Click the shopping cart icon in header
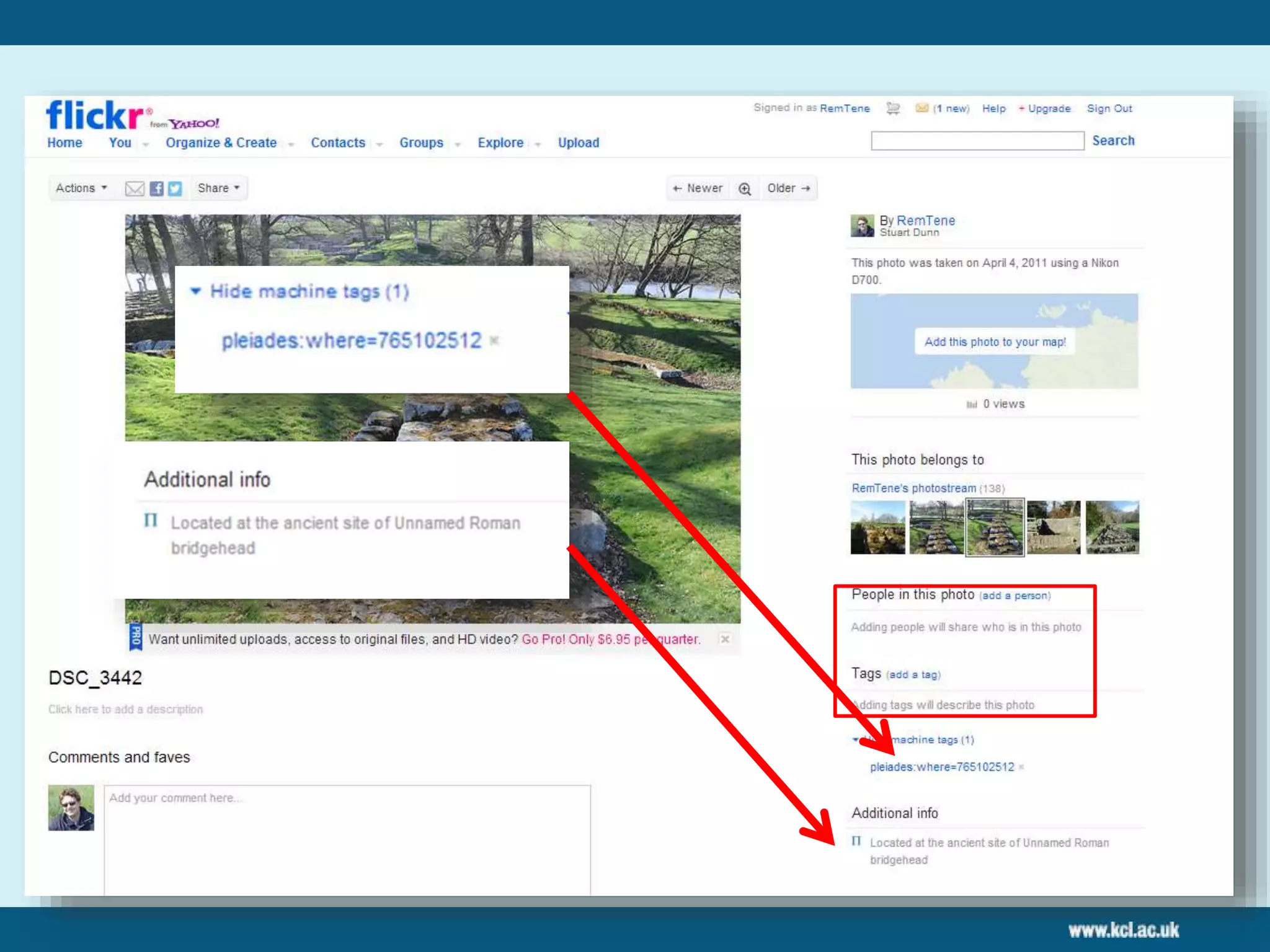The width and height of the screenshot is (1270, 952). tap(893, 108)
